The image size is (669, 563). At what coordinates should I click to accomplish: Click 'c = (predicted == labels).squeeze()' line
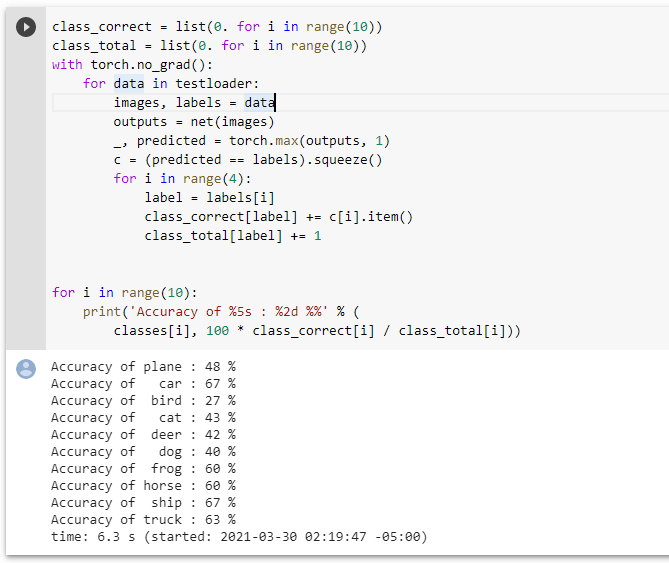248,160
